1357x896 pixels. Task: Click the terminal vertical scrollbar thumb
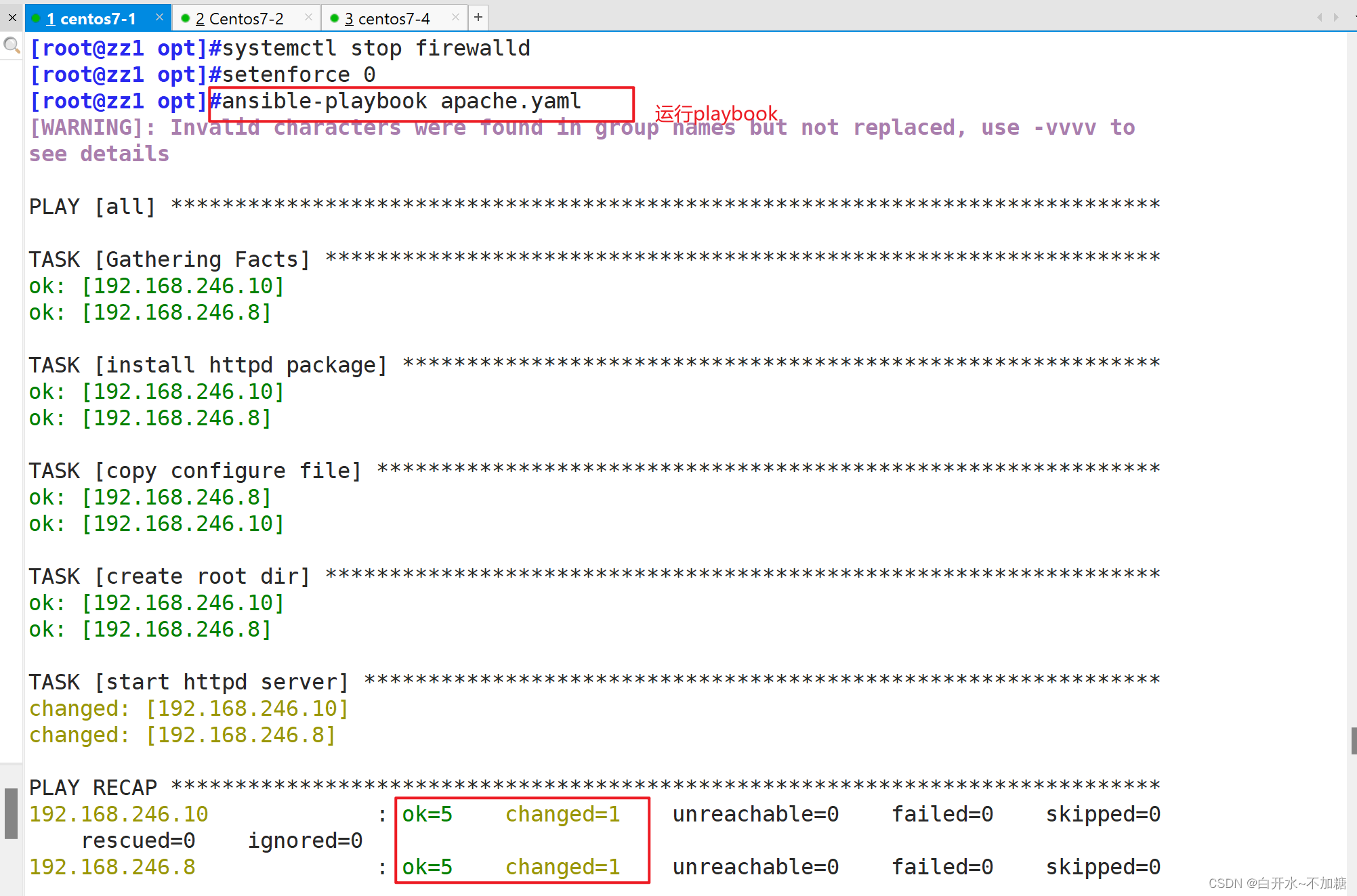(1353, 740)
